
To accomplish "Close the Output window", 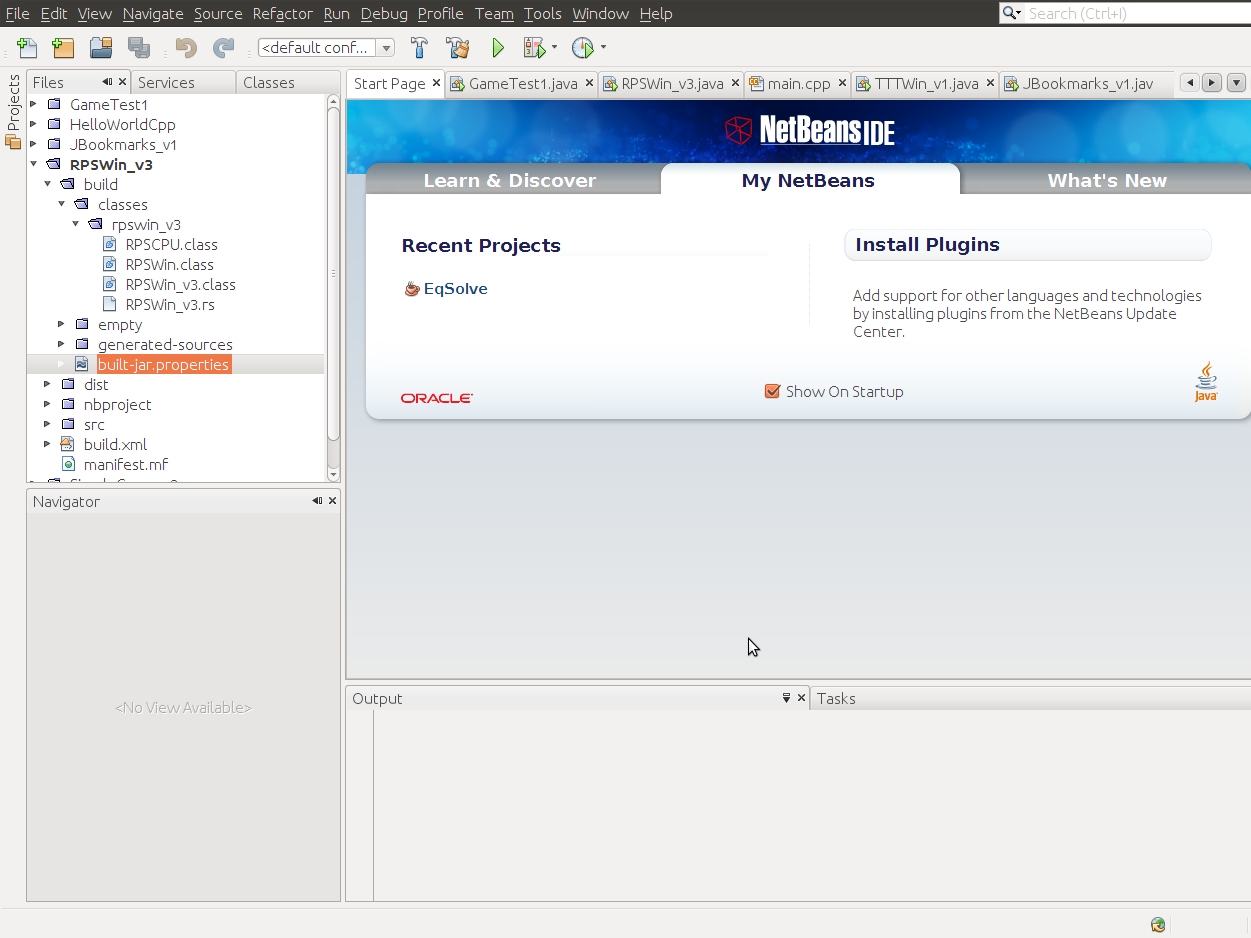I will [801, 698].
